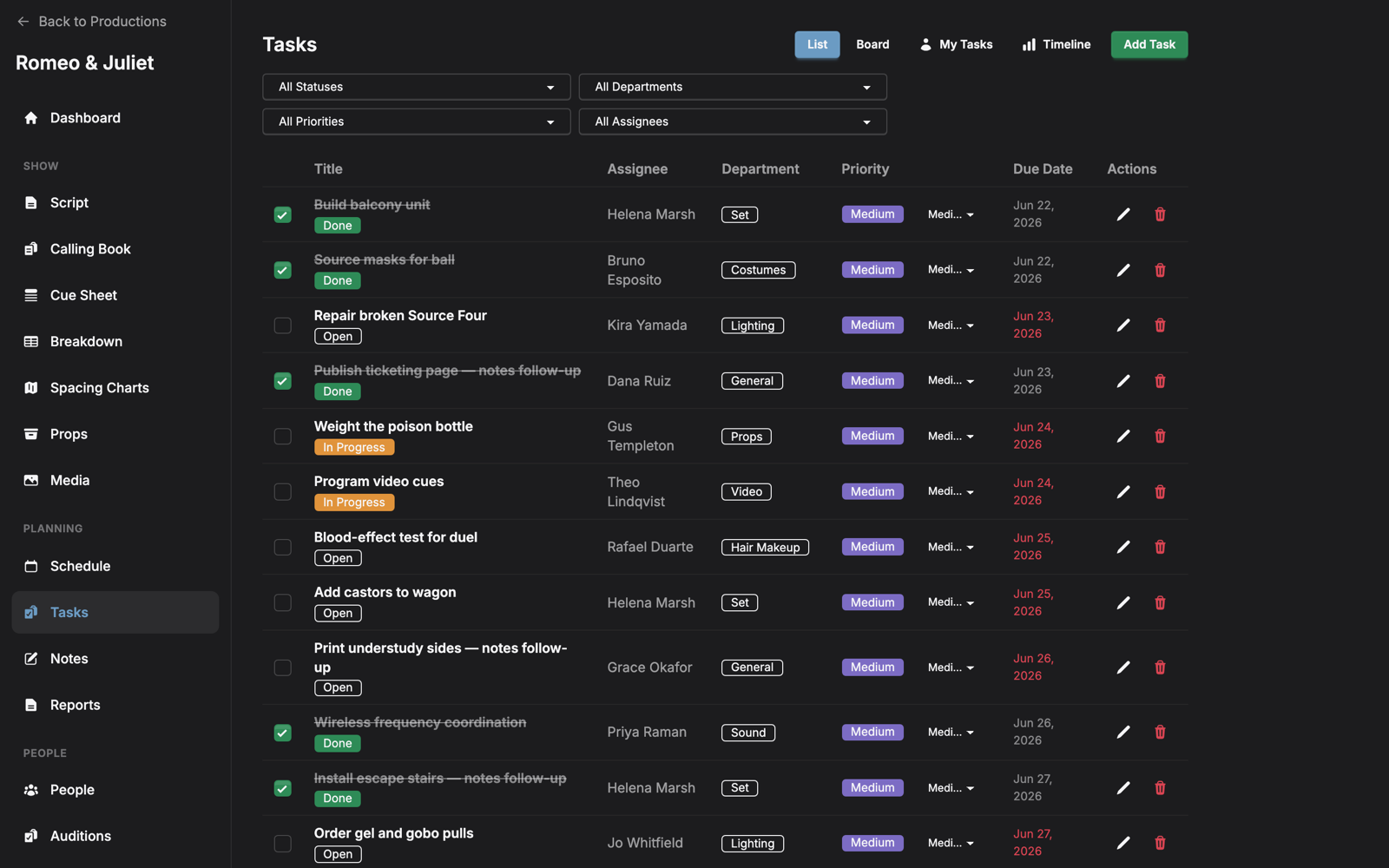Edit the Source masks for ball task
This screenshot has width=1389, height=868.
[x=1123, y=270]
